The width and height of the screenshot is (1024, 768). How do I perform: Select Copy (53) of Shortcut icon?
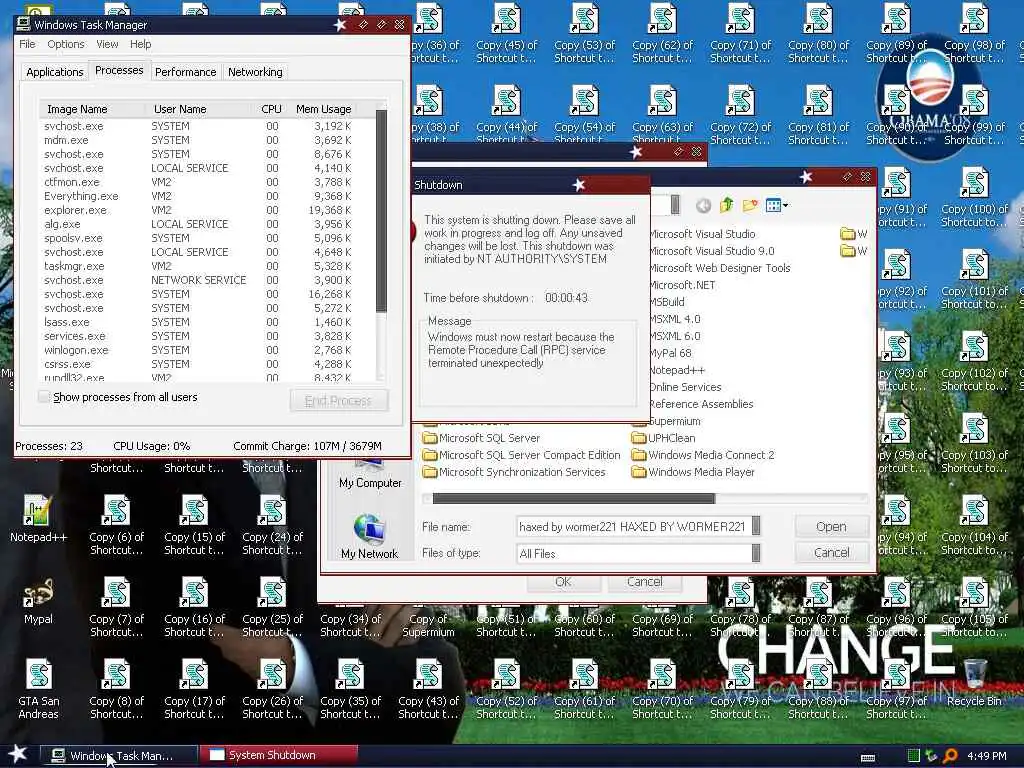[584, 33]
